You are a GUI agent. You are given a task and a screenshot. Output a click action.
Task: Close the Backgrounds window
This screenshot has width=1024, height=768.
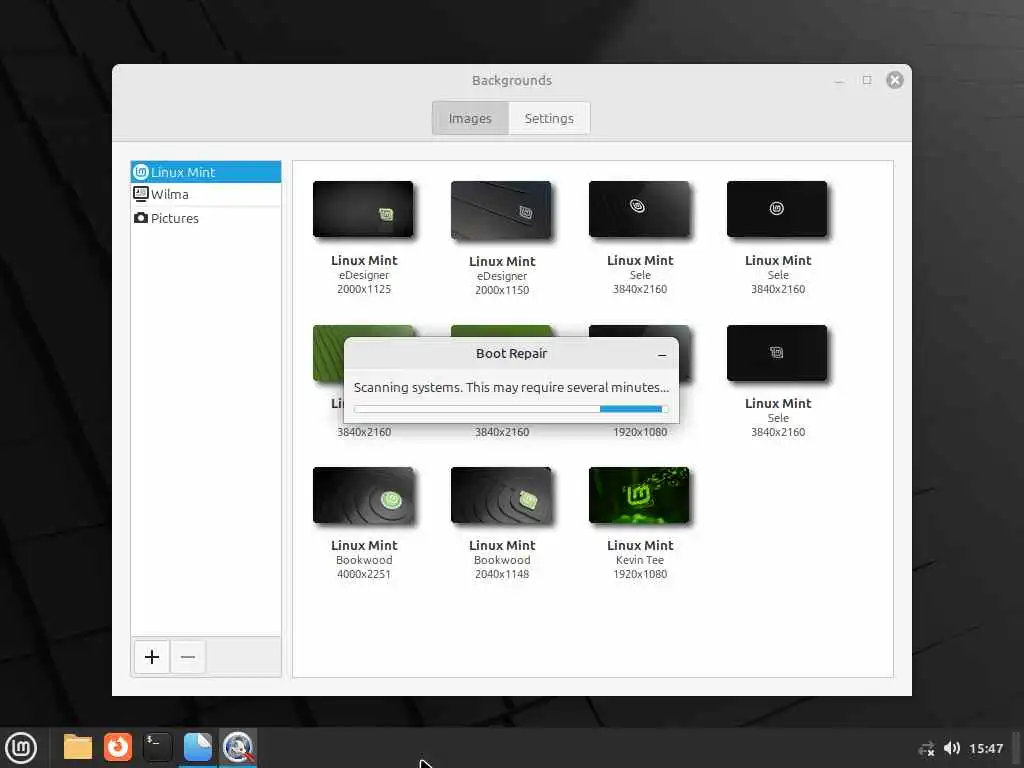895,80
